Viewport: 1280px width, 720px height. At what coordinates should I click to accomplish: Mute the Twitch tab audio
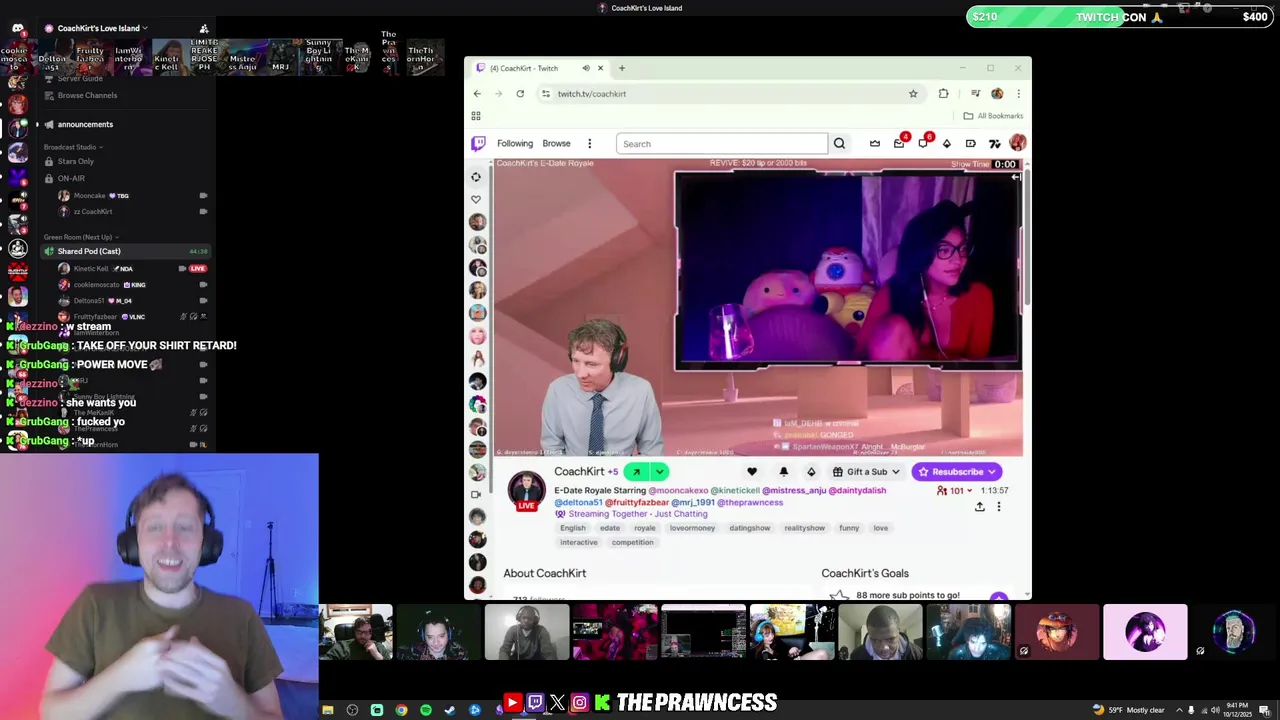tap(586, 68)
